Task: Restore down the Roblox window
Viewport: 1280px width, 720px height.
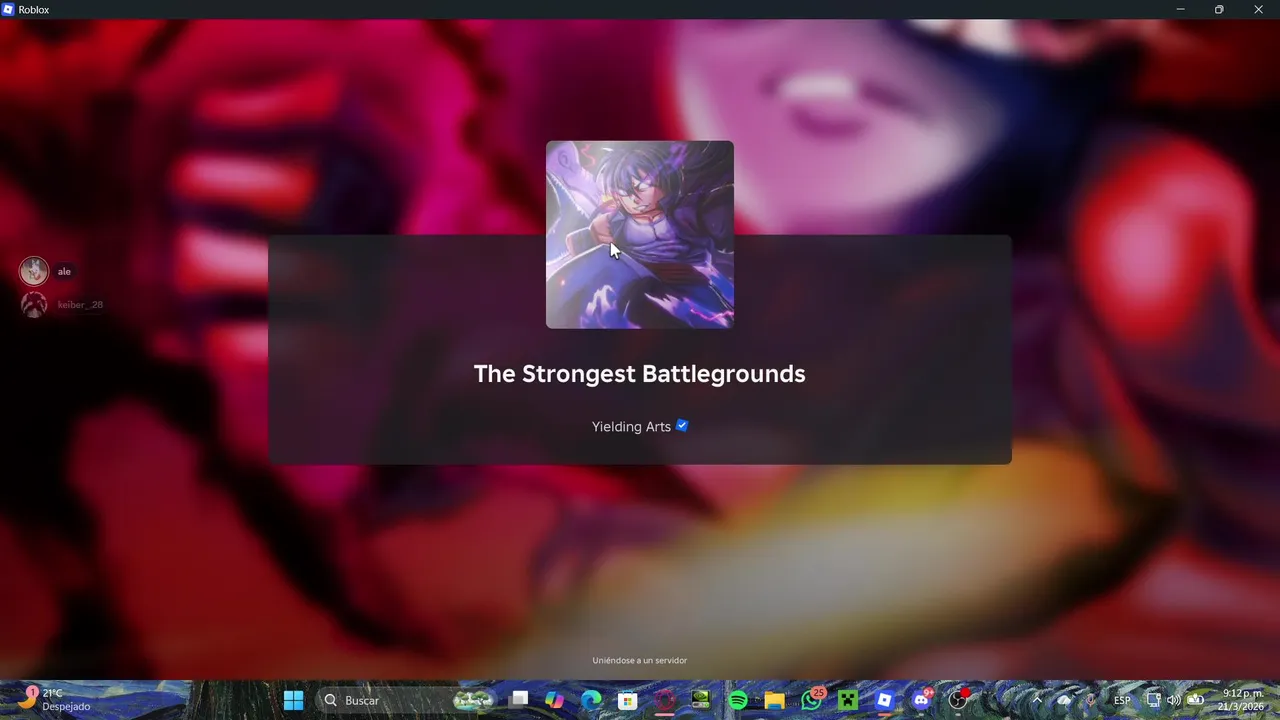Action: [x=1219, y=9]
